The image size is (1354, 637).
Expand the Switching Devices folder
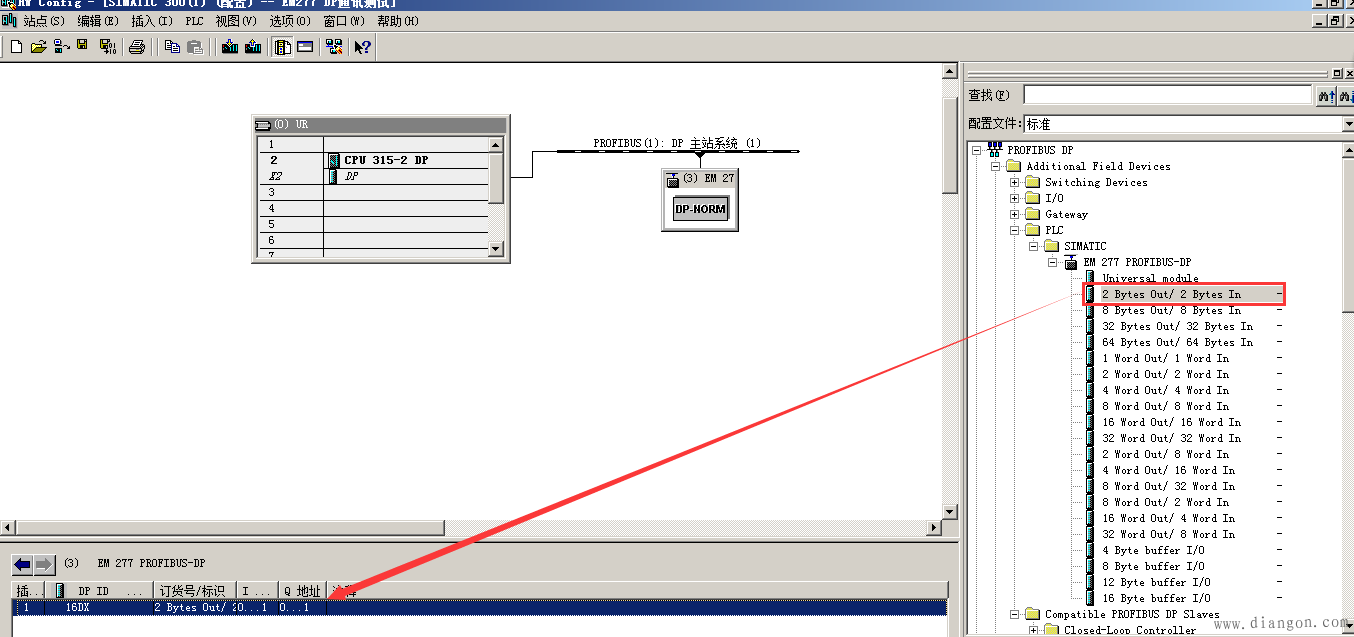(1015, 182)
